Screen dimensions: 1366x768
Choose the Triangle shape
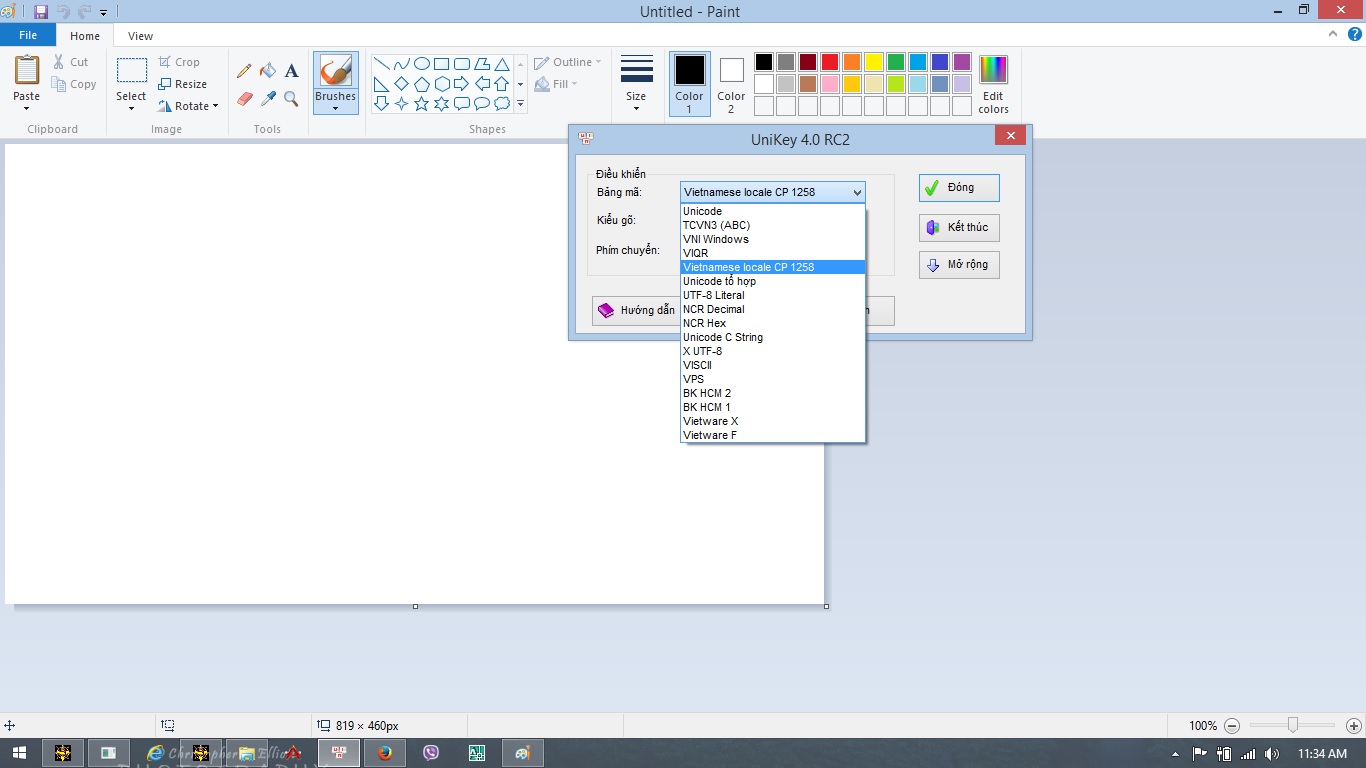[x=501, y=63]
